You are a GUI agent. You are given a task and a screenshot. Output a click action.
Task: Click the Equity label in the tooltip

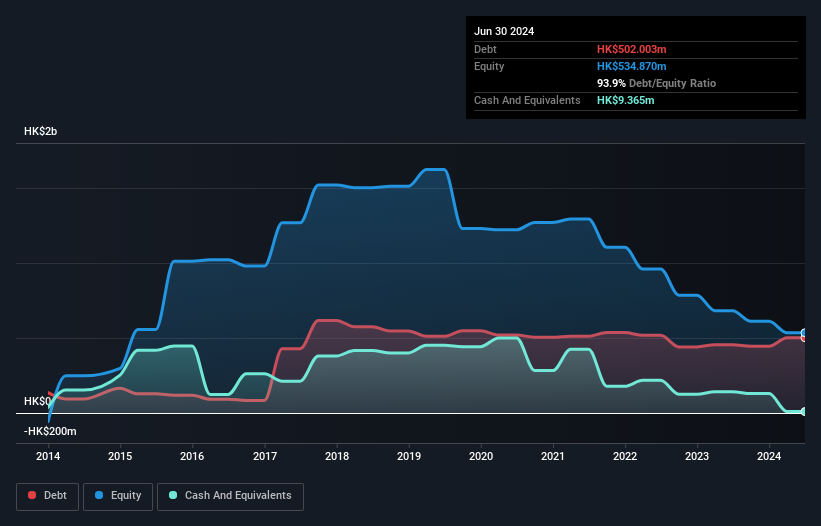[x=489, y=66]
